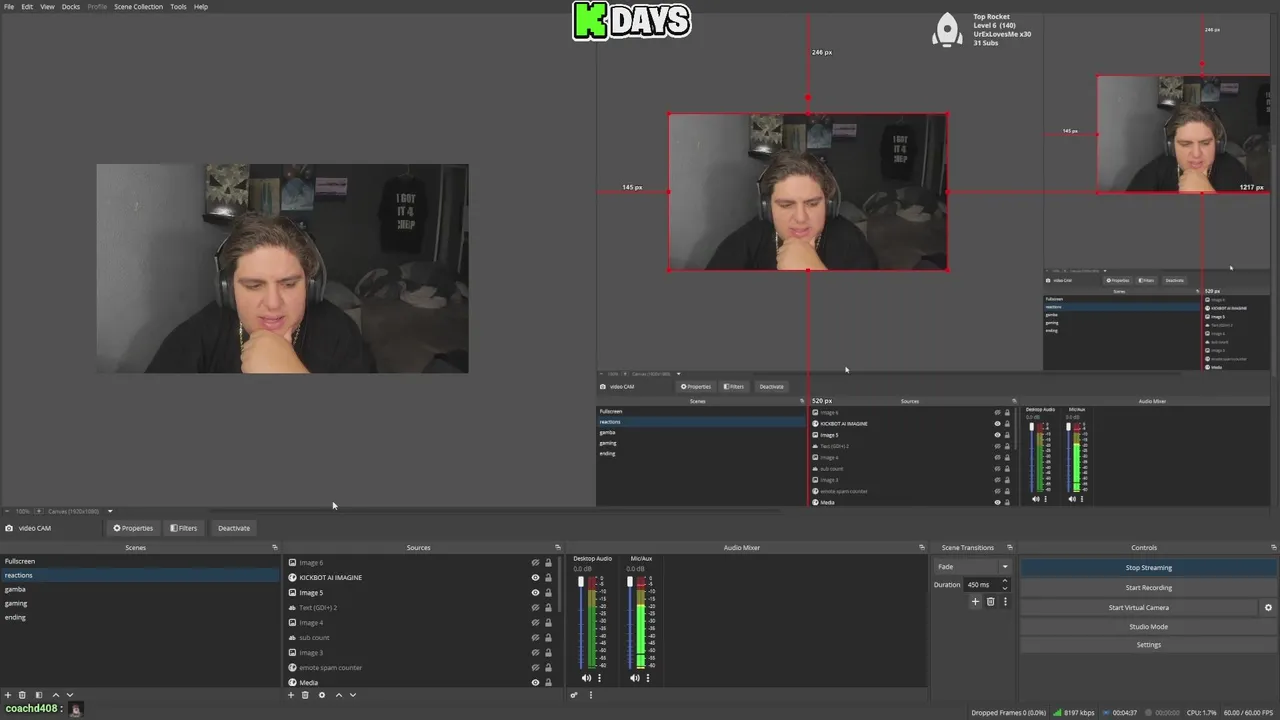The height and width of the screenshot is (720, 1280).
Task: Open advanced audio properties gear icon
Action: 574,695
